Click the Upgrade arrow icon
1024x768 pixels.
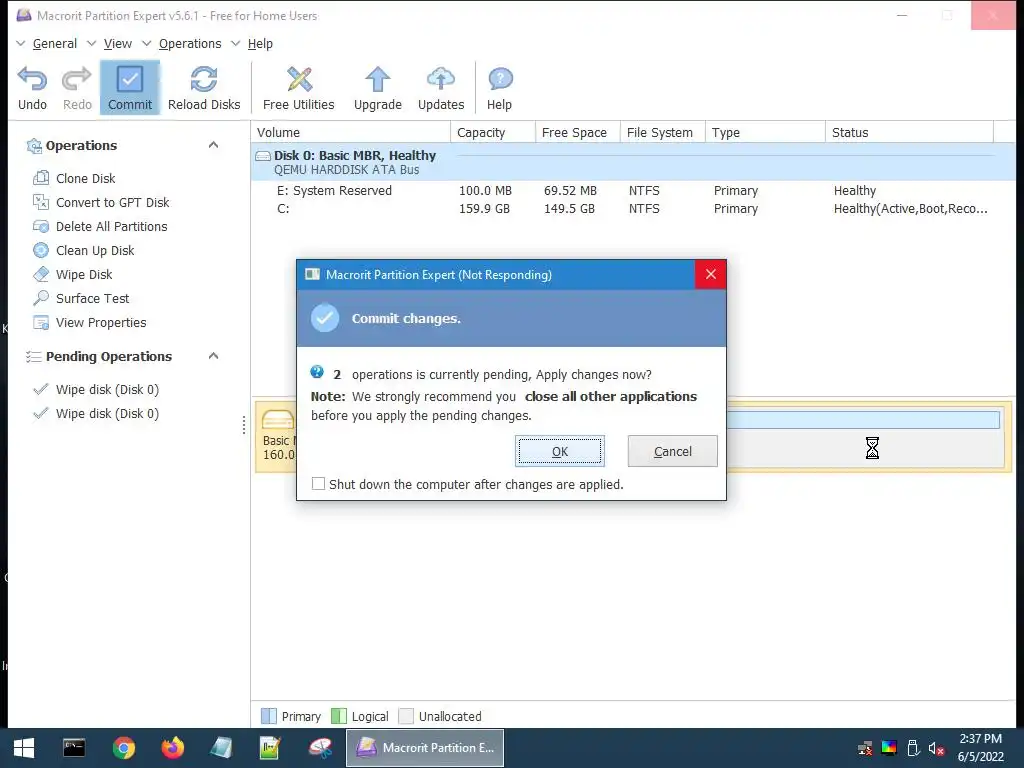pos(377,79)
